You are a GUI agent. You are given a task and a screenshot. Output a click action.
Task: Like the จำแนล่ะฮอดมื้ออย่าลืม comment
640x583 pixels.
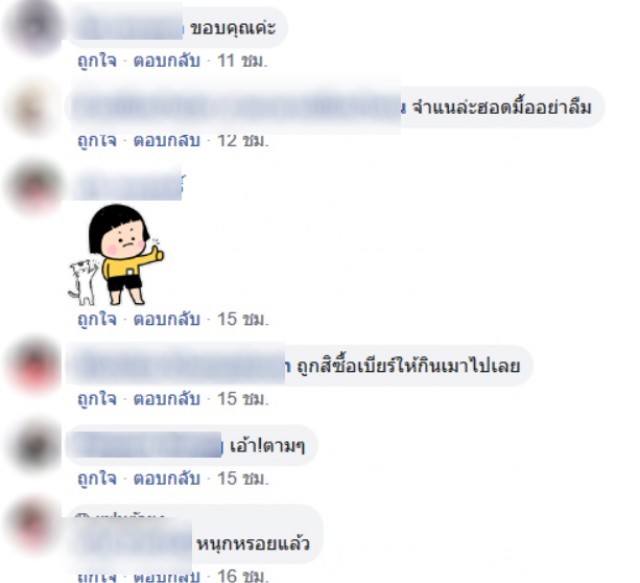click(x=97, y=141)
